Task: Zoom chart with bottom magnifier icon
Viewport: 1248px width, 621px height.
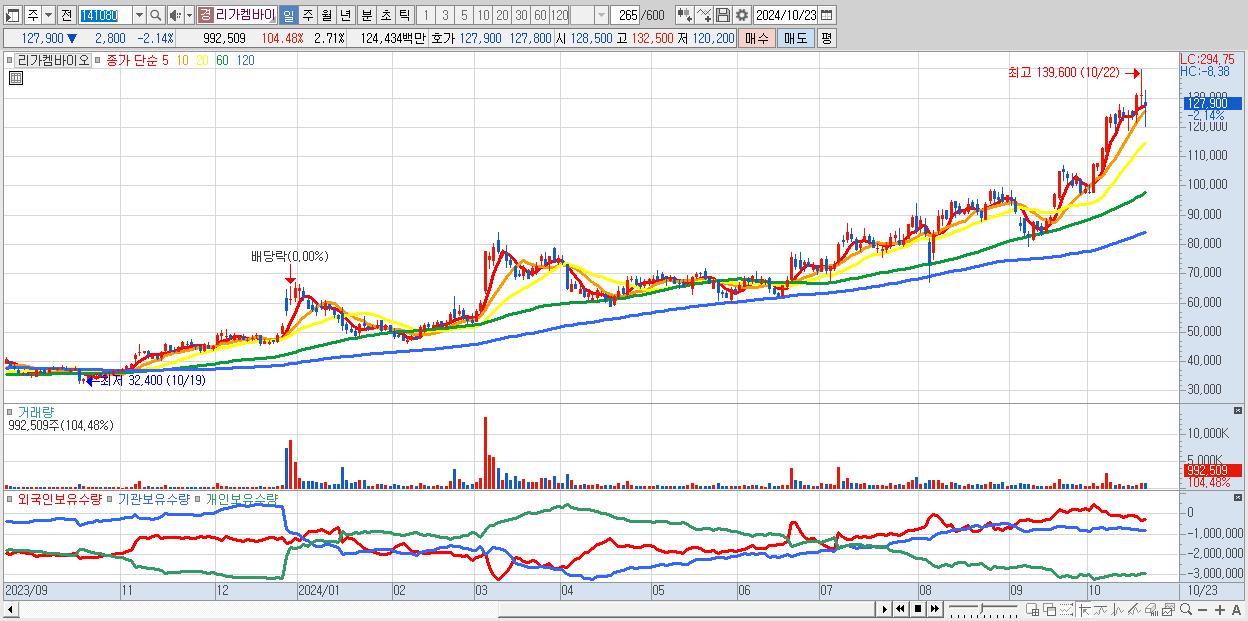Action: [x=1186, y=609]
